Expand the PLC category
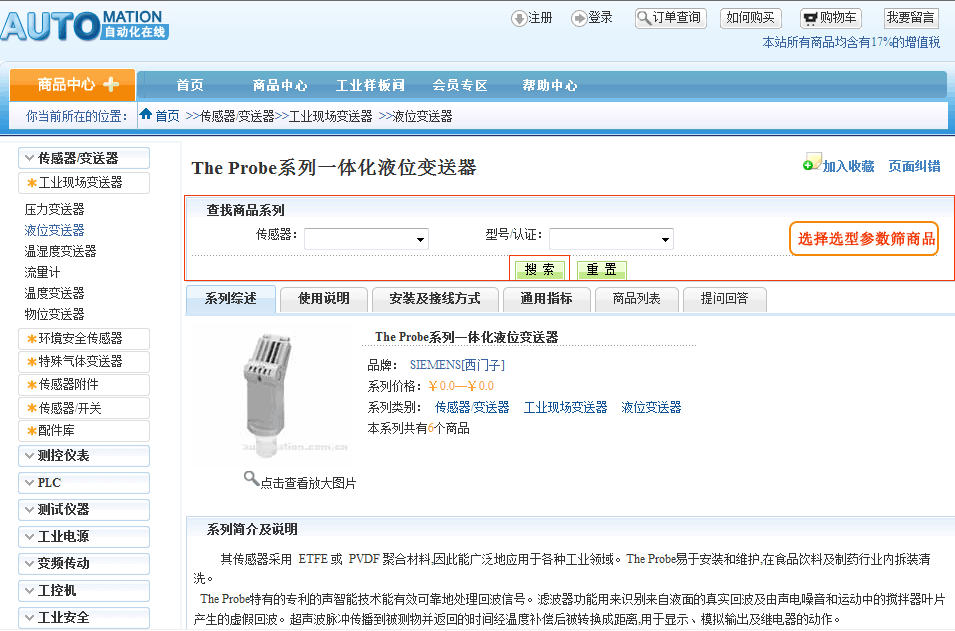Screen dimensions: 955x631 (84, 483)
